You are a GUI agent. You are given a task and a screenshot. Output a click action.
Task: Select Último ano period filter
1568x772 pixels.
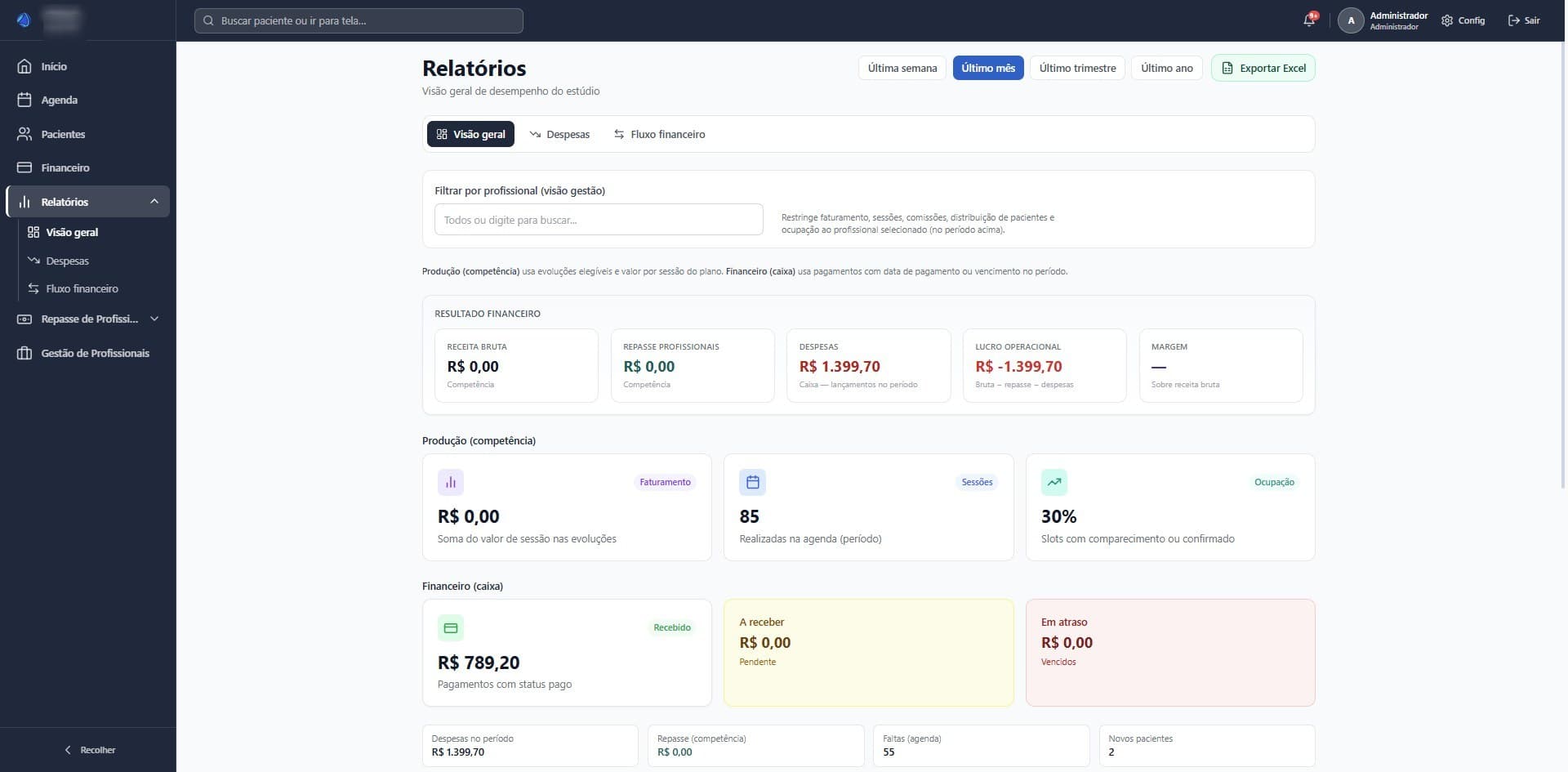coord(1166,68)
